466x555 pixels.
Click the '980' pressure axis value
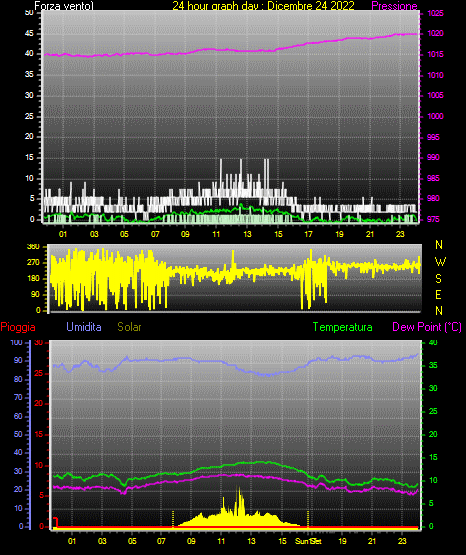coord(433,199)
